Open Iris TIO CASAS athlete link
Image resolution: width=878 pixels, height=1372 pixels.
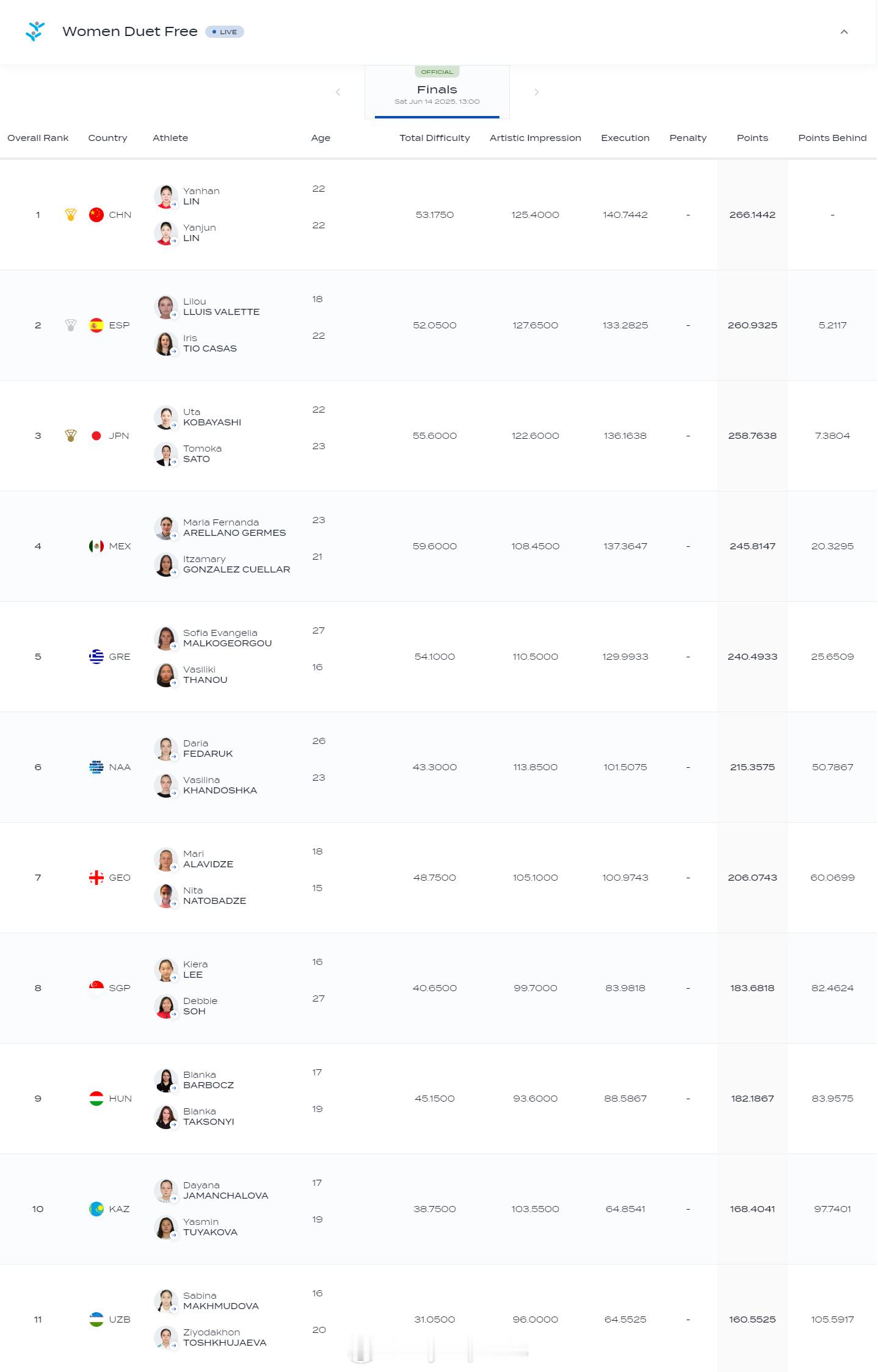209,344
